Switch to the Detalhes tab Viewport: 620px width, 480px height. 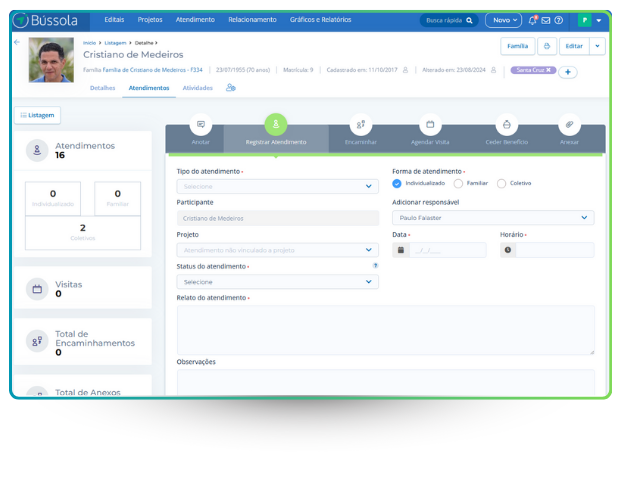click(x=102, y=88)
